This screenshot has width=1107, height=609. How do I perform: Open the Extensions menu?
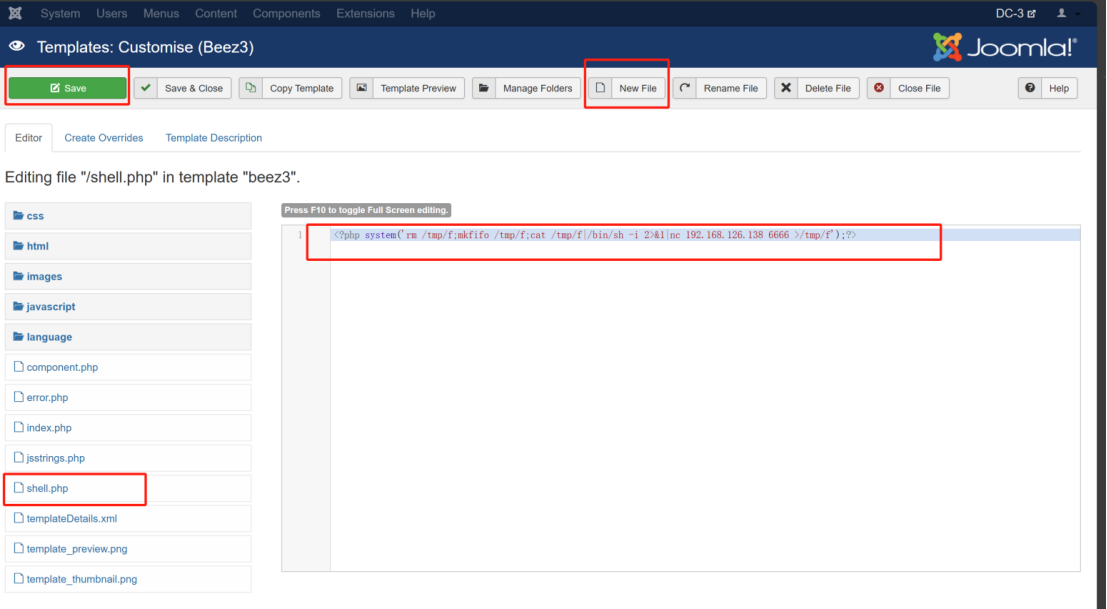coord(366,13)
